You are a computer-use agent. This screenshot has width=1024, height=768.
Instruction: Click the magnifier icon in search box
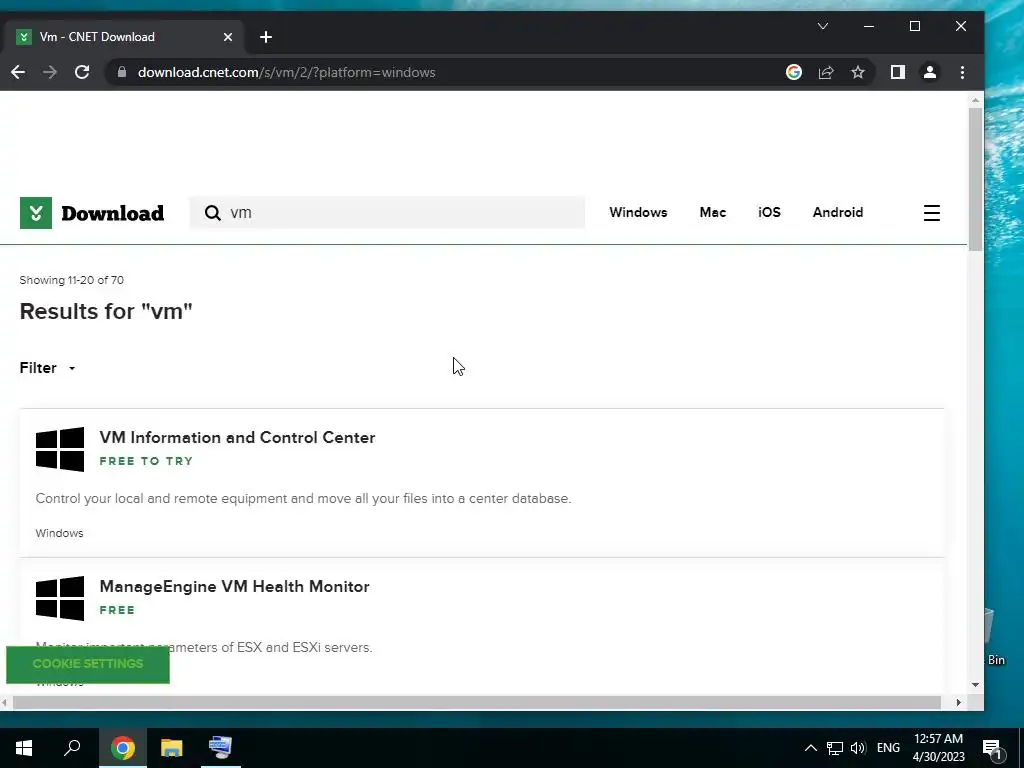(212, 213)
